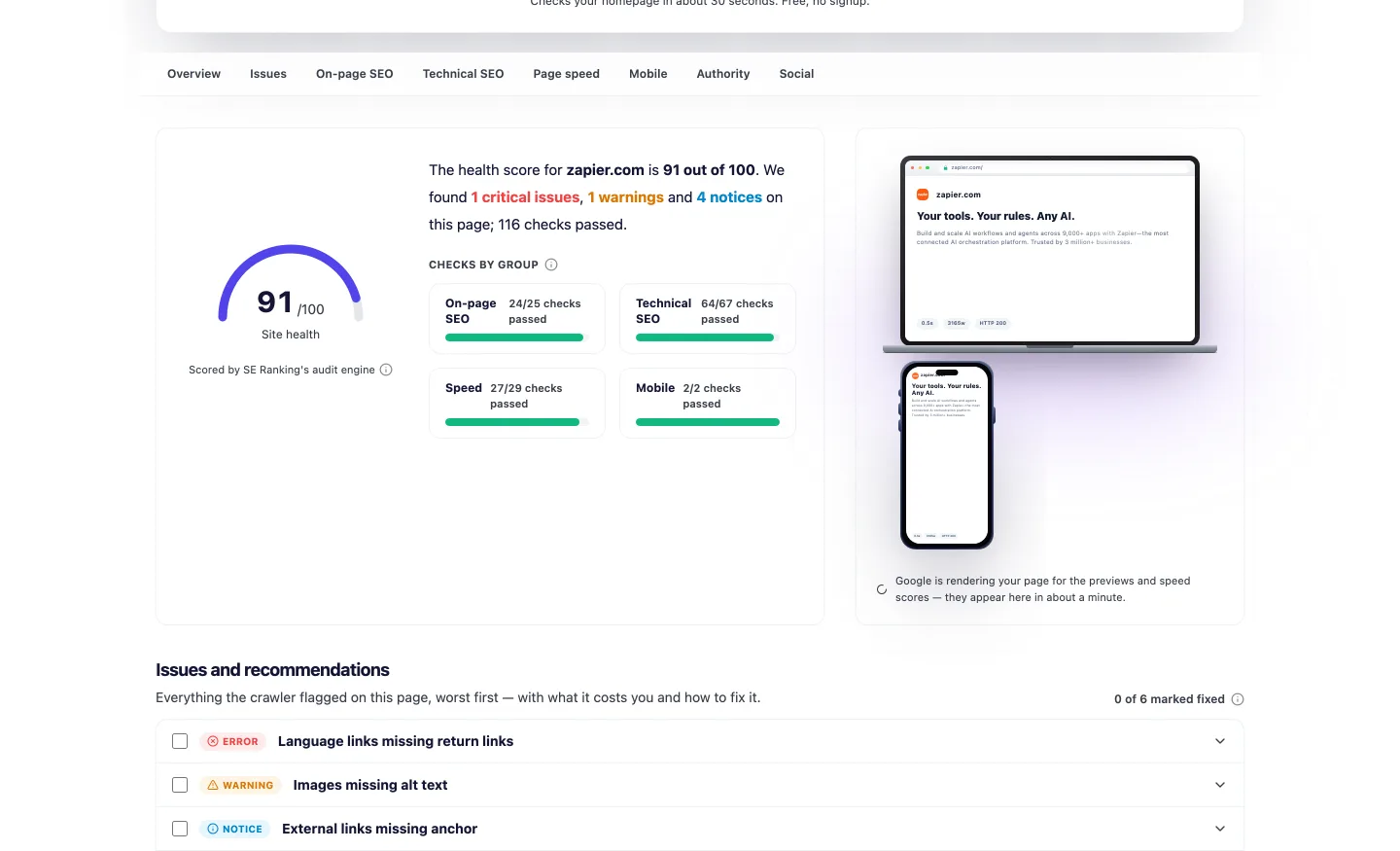This screenshot has width=1400, height=851.
Task: Click the WARNING triangle badge
Action: (x=240, y=785)
